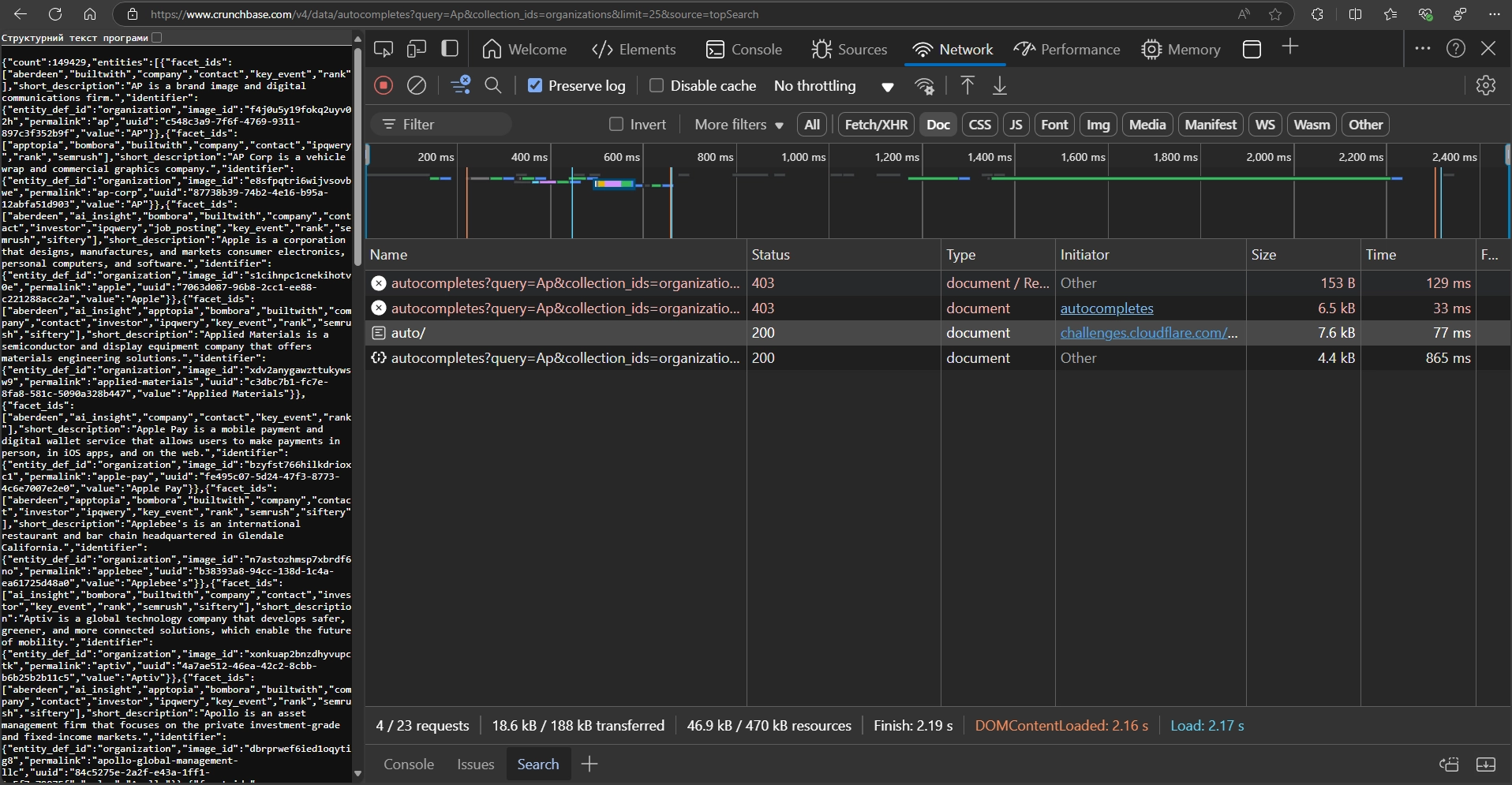Image resolution: width=1512 pixels, height=785 pixels.
Task: Check the Invert filter checkbox
Action: click(x=616, y=125)
